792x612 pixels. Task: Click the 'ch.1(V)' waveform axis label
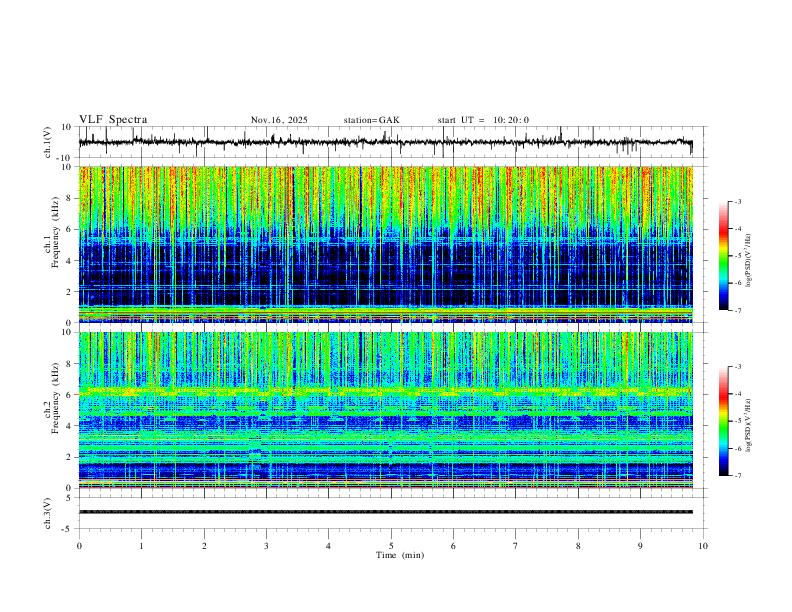(x=48, y=142)
